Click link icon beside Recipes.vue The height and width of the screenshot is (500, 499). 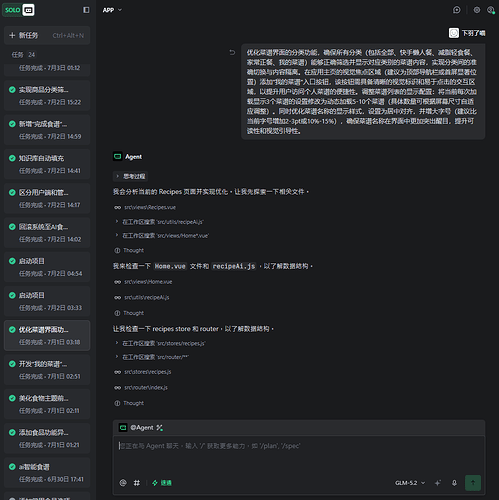(118, 207)
